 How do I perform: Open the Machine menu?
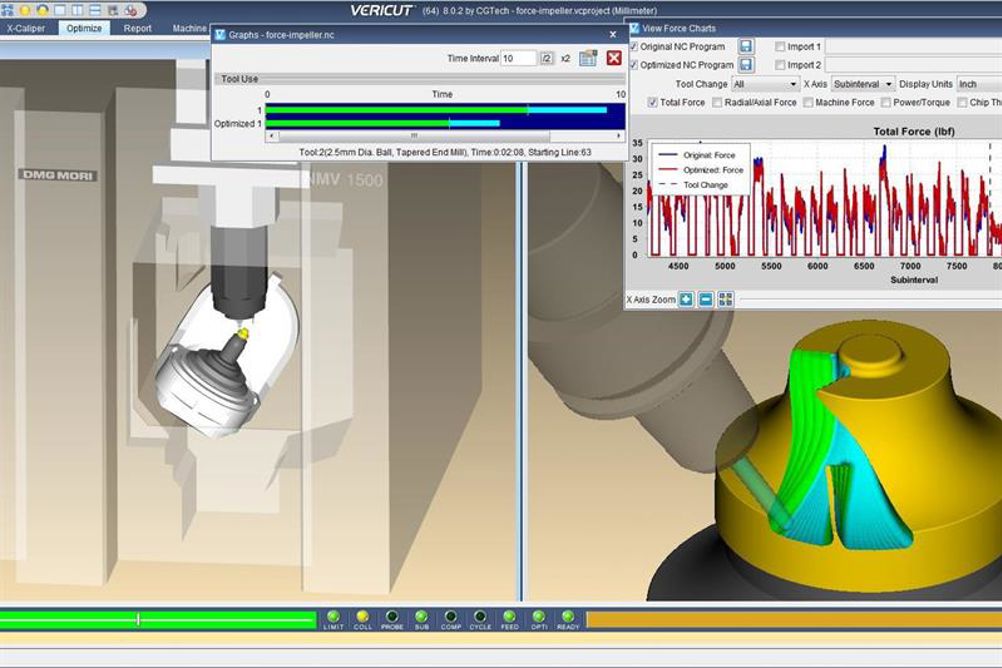[x=190, y=28]
